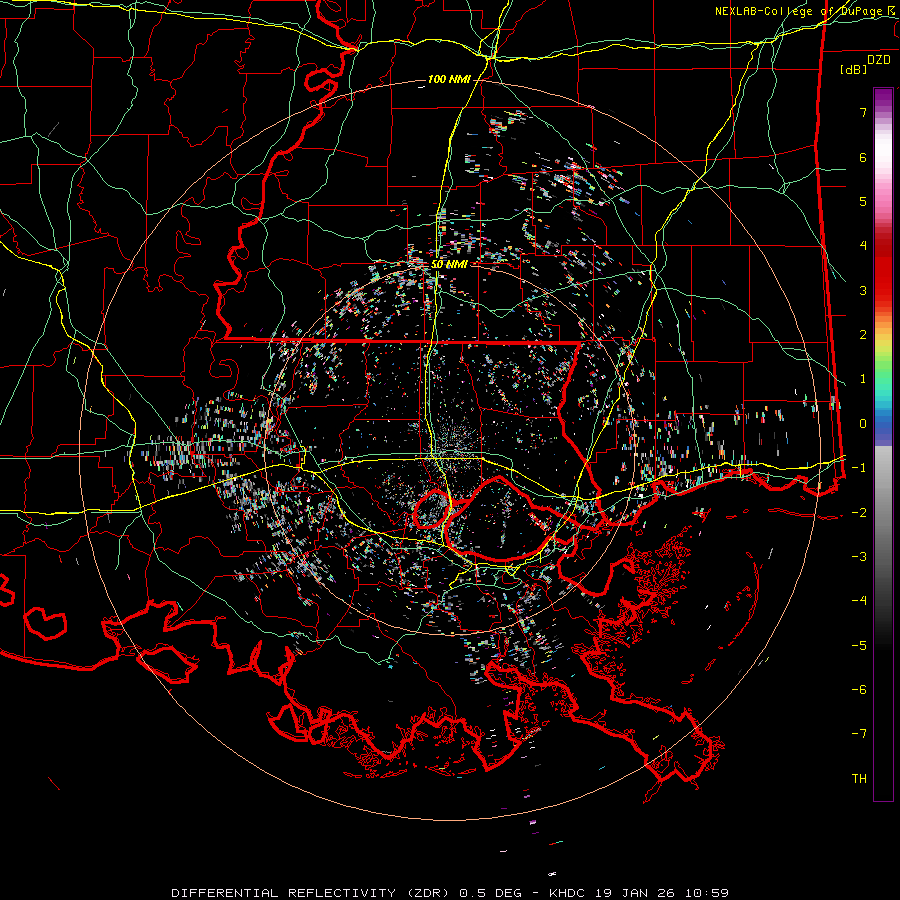Click the 5 value on the color scale

(x=863, y=201)
